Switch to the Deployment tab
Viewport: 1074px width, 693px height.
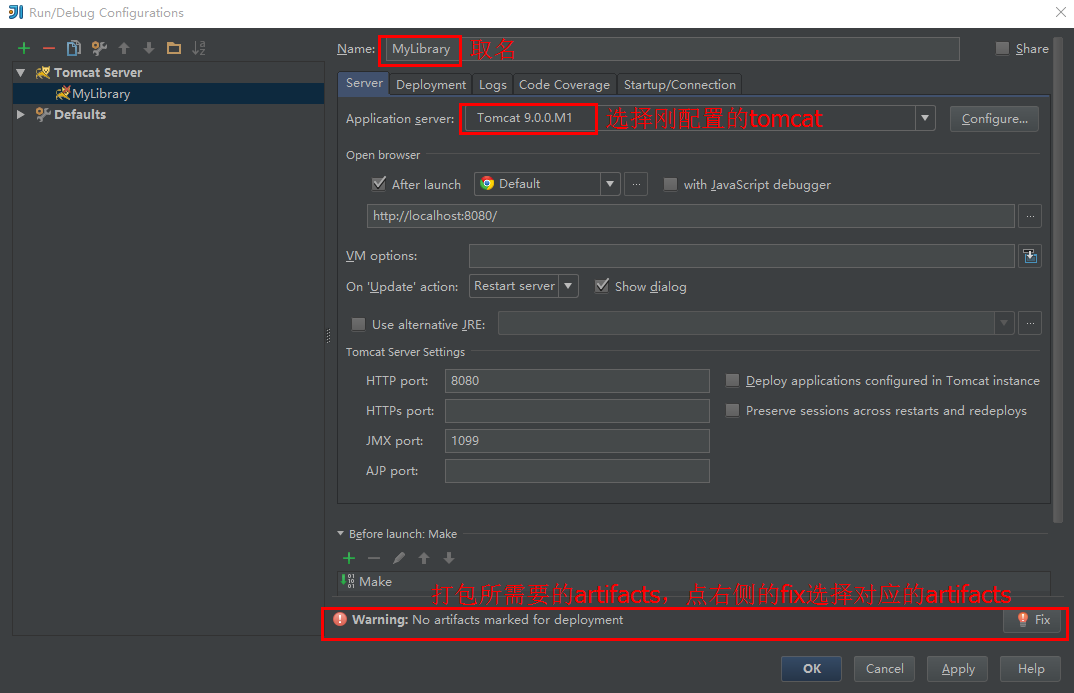pos(431,84)
